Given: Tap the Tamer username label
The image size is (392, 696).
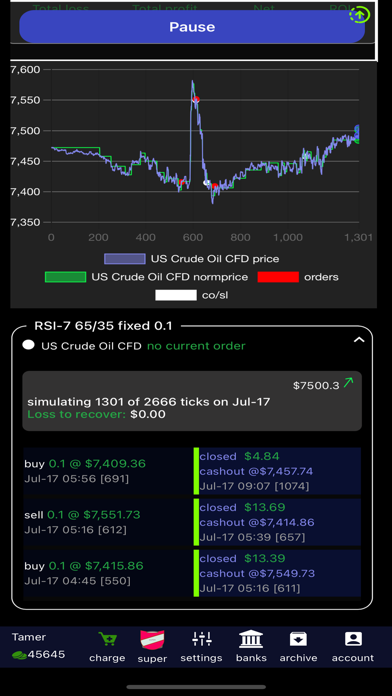Looking at the screenshot, I should (x=28, y=637).
